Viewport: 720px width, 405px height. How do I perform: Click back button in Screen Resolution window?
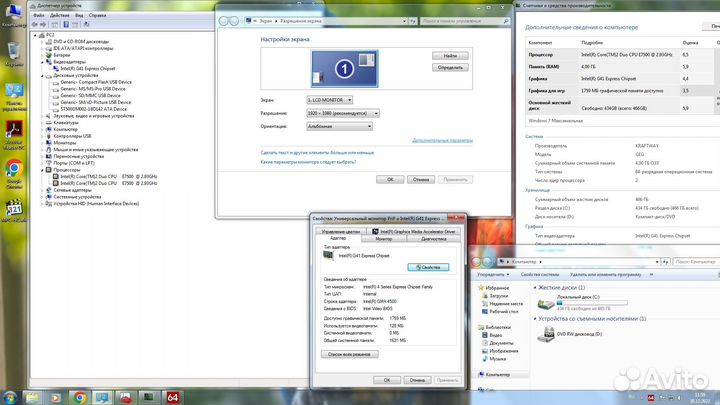[x=224, y=21]
